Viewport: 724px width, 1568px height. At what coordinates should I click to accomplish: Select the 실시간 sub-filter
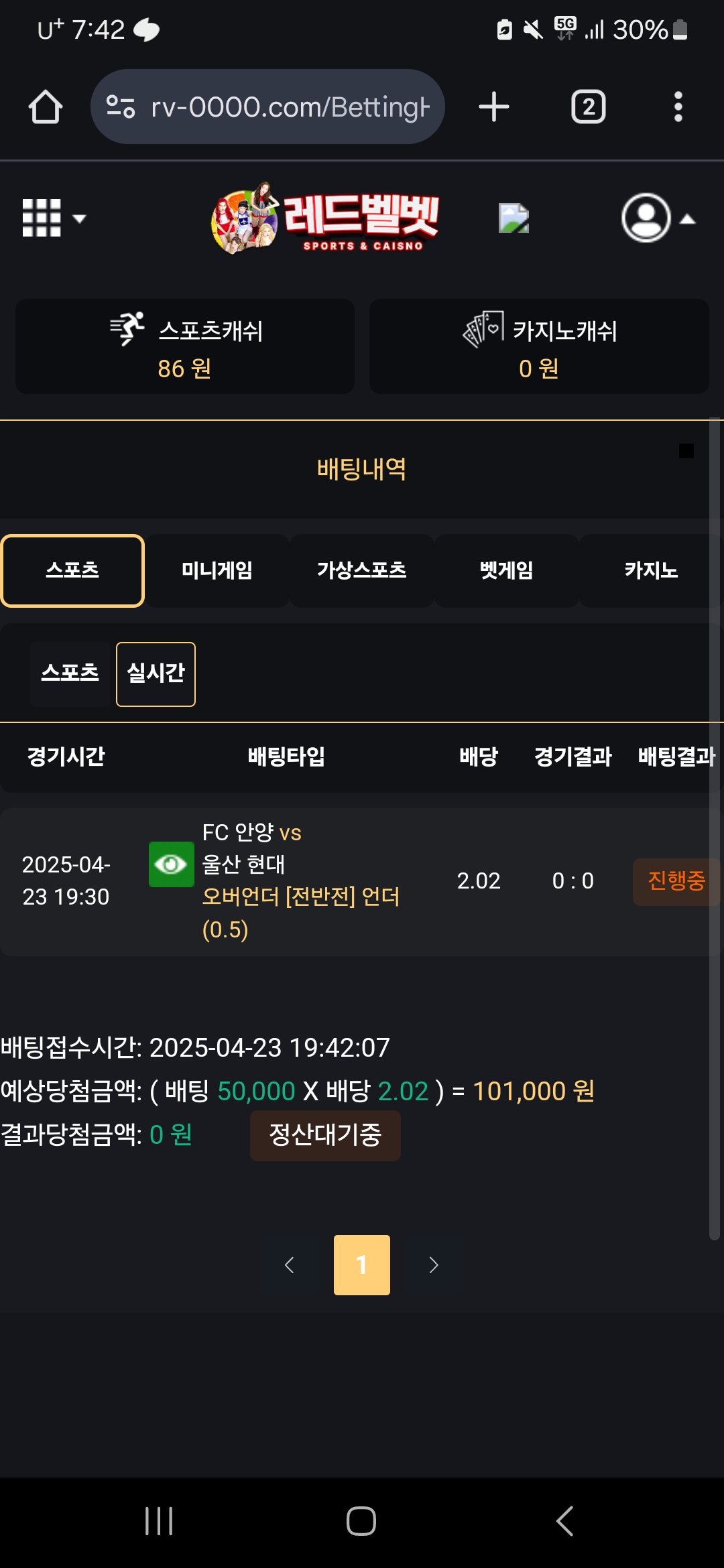156,674
